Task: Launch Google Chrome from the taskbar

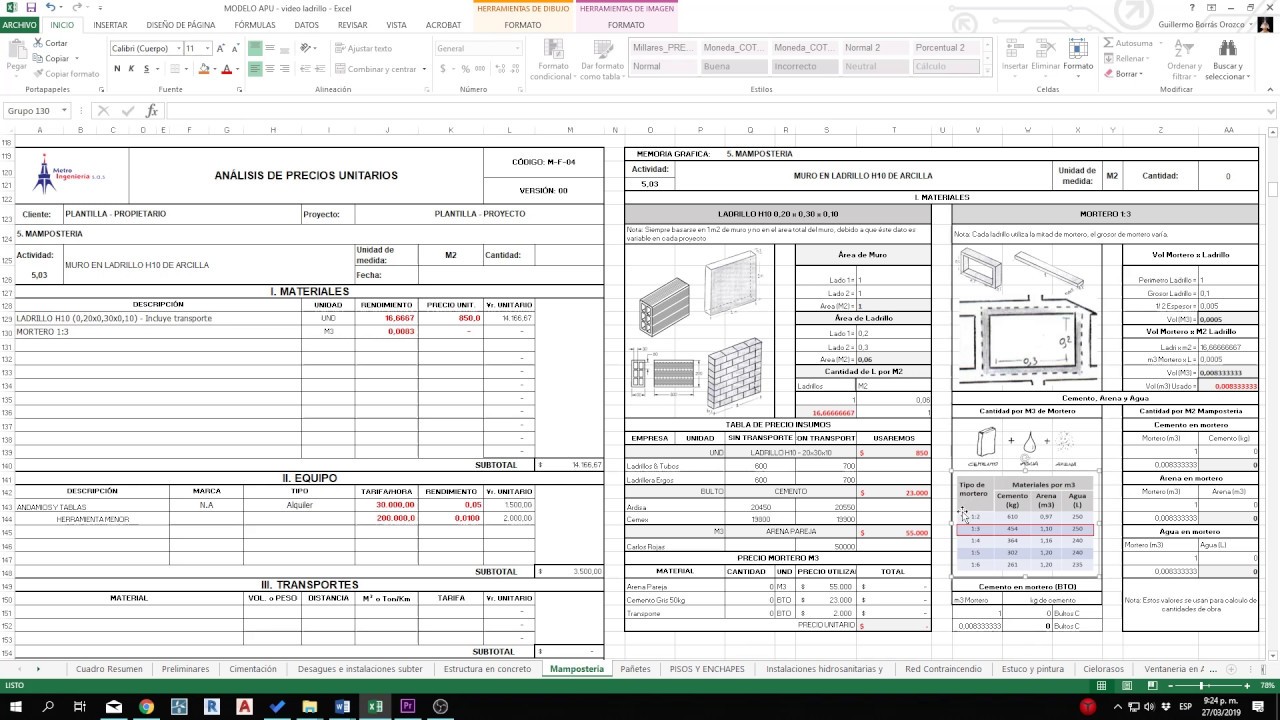Action: click(146, 707)
